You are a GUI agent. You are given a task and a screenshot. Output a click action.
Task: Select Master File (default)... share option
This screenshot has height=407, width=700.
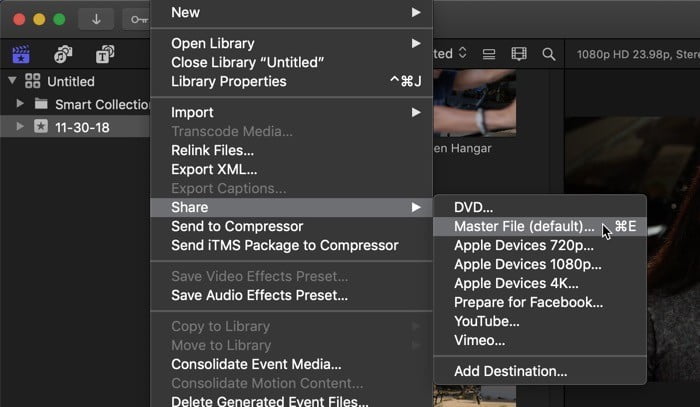tap(540, 226)
